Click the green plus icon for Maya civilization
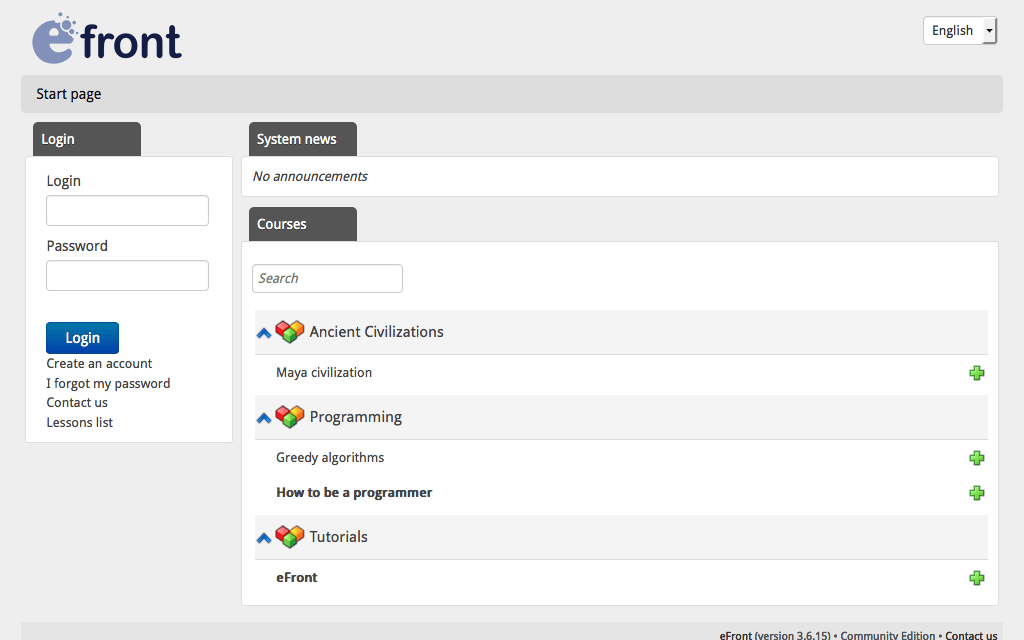 977,373
